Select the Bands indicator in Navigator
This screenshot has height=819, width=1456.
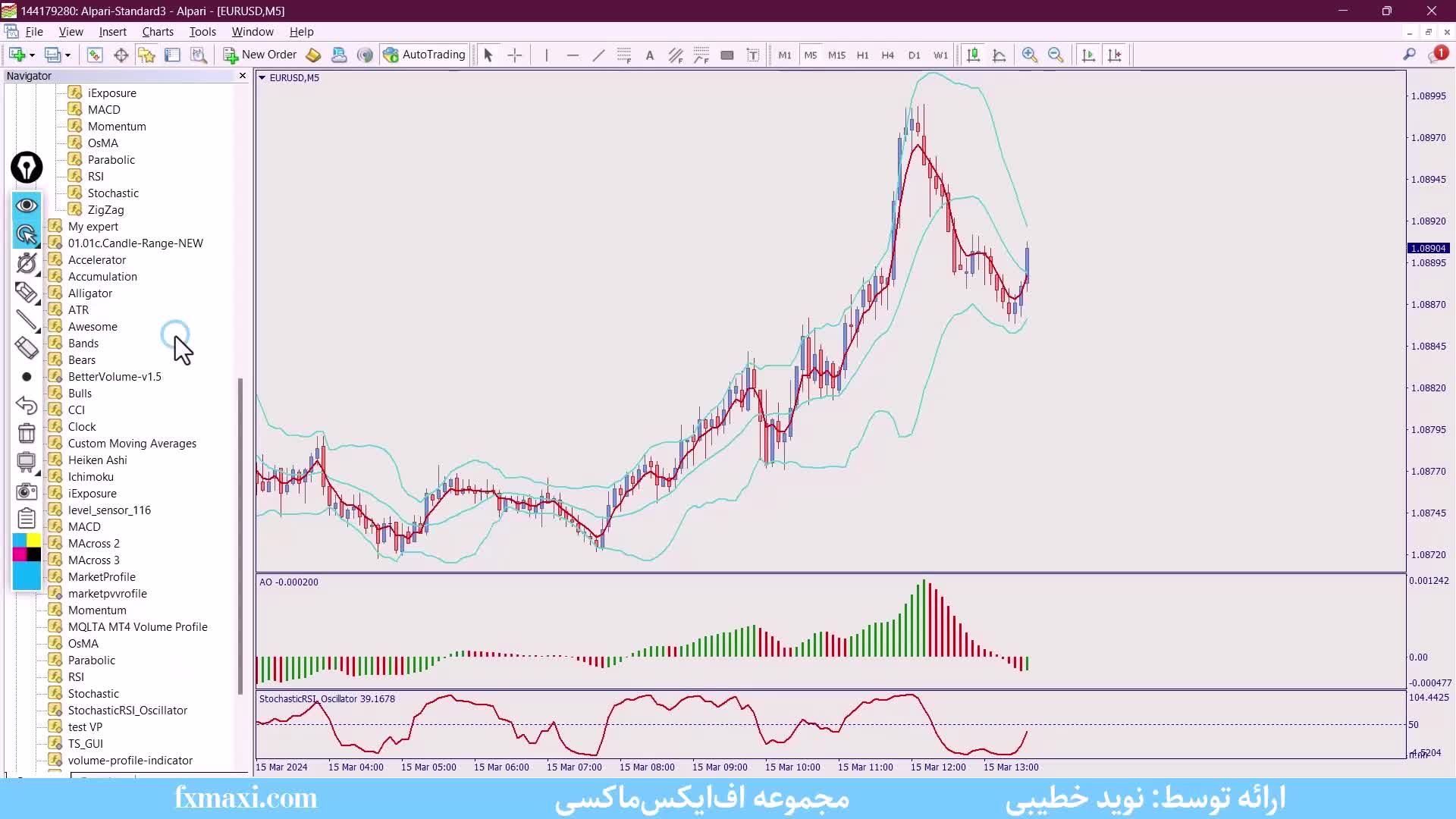(83, 344)
